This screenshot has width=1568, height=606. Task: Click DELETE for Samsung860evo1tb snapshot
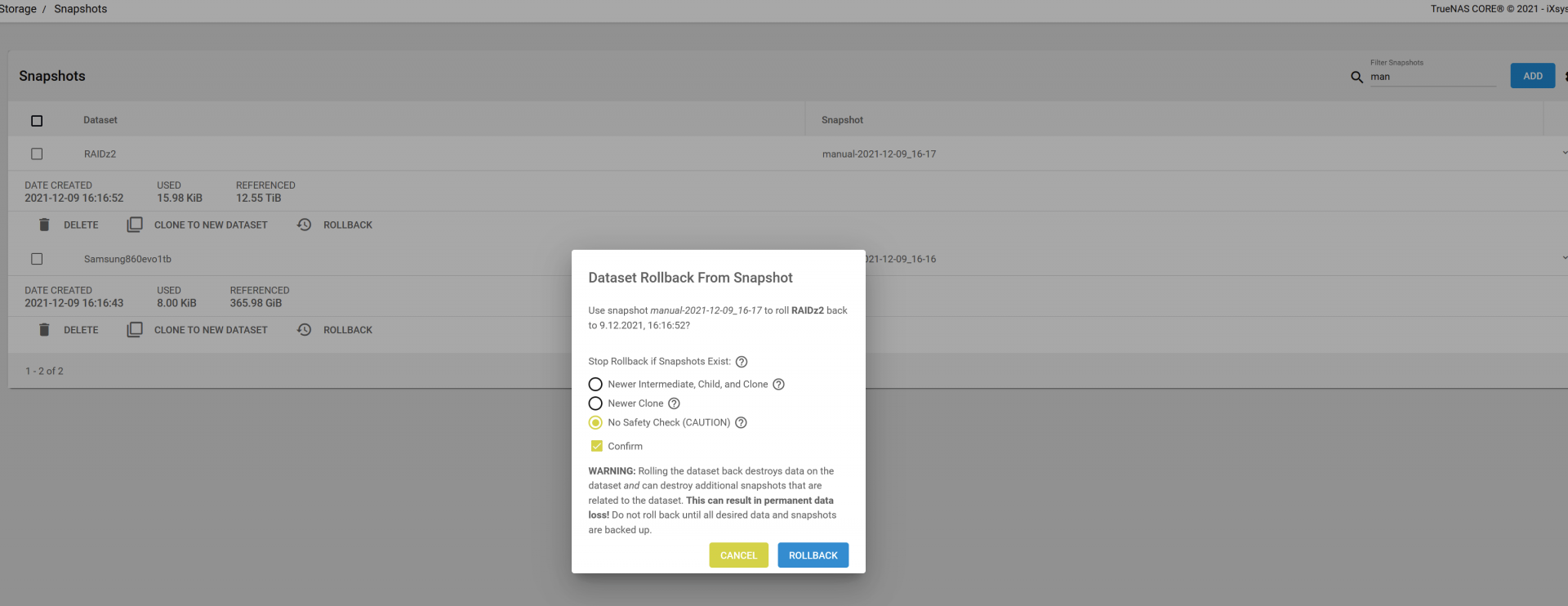click(x=81, y=331)
